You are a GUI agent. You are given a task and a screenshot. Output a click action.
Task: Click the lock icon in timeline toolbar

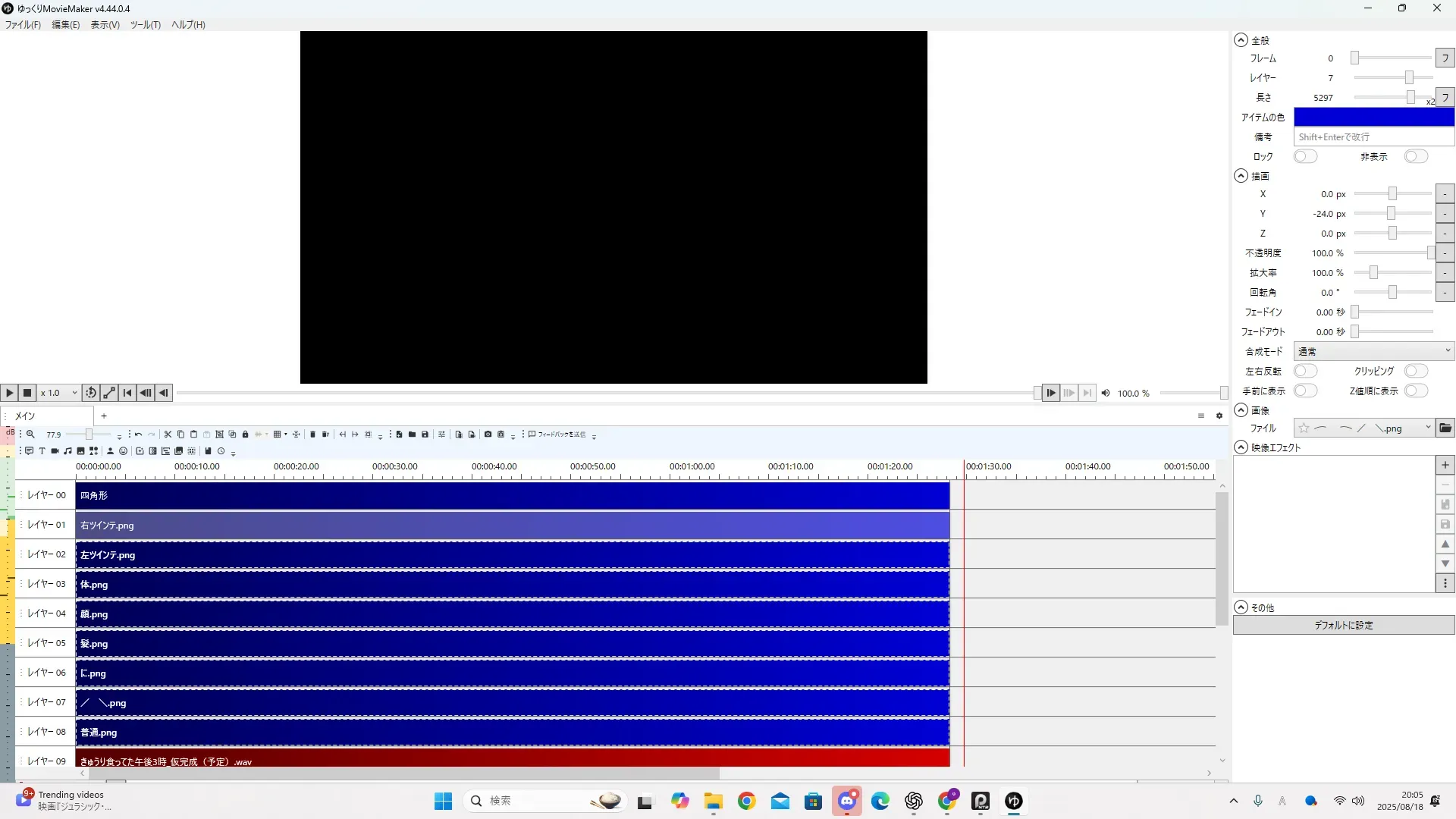(245, 435)
